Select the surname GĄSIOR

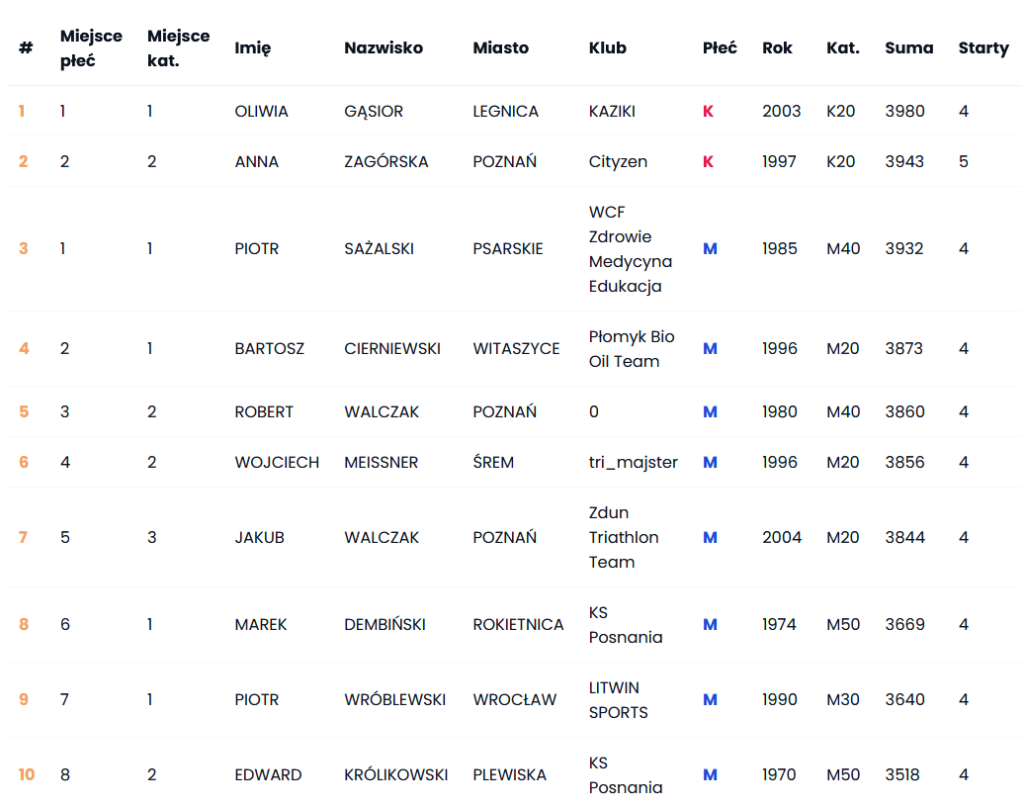[373, 111]
